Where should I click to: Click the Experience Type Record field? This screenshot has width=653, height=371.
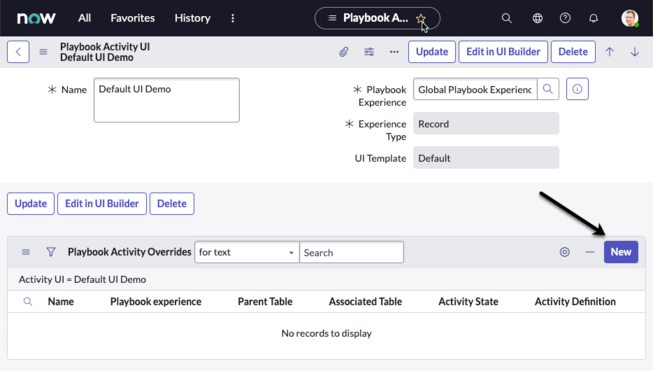click(486, 123)
